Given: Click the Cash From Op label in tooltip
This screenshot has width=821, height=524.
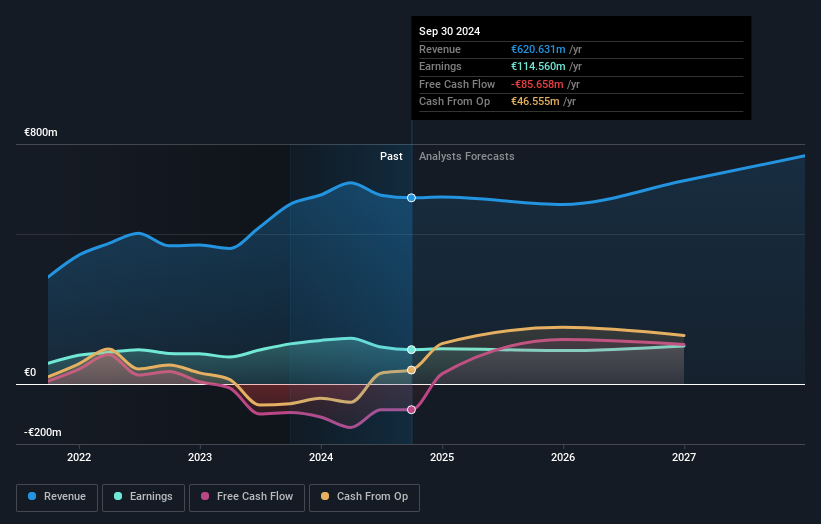Looking at the screenshot, I should coord(454,102).
